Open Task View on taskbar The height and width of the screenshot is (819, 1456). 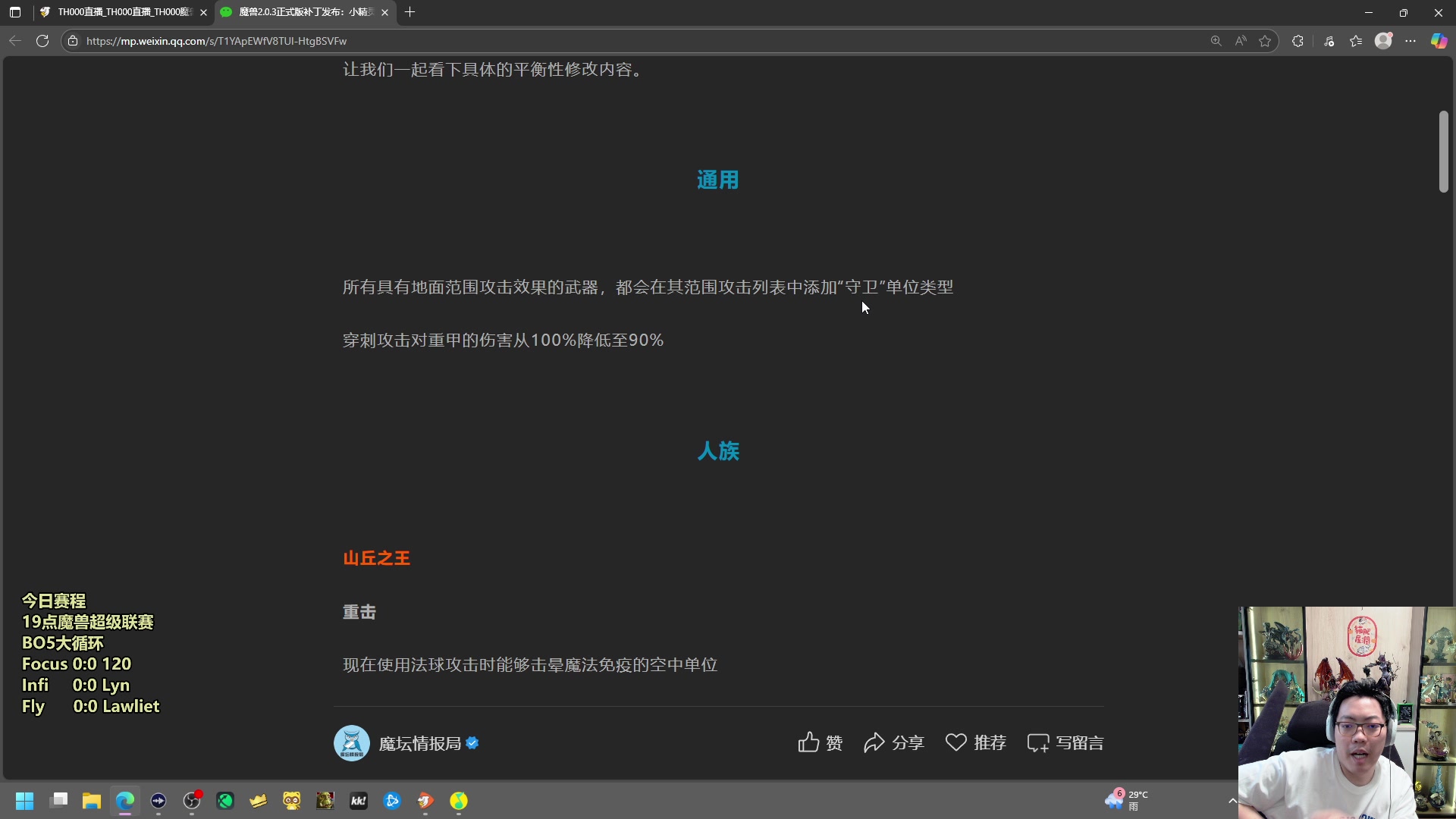pyautogui.click(x=58, y=801)
